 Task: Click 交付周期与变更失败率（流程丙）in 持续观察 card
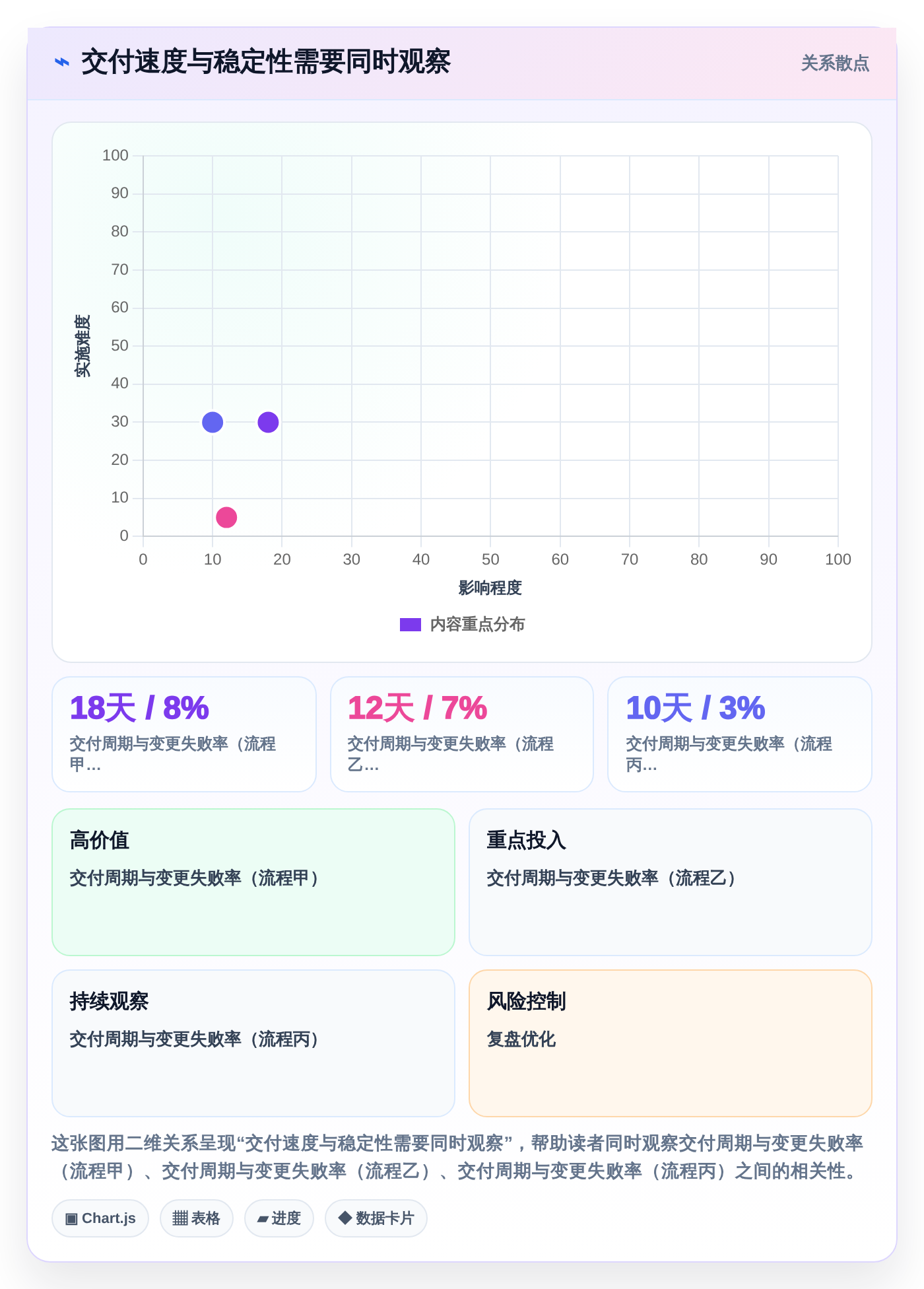click(x=195, y=1039)
